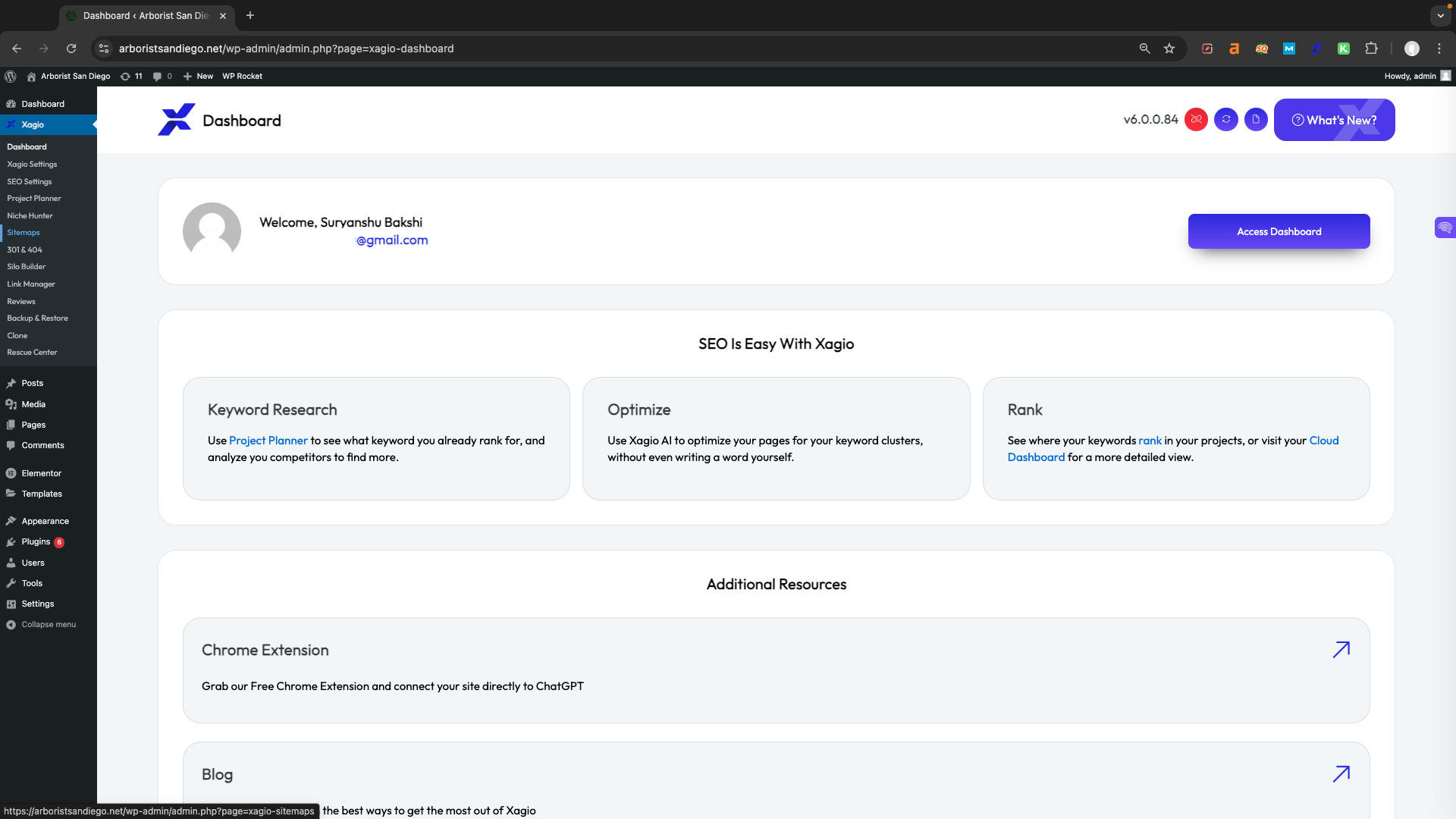Follow the rank link in Rank card
1456x819 pixels.
pos(1150,441)
